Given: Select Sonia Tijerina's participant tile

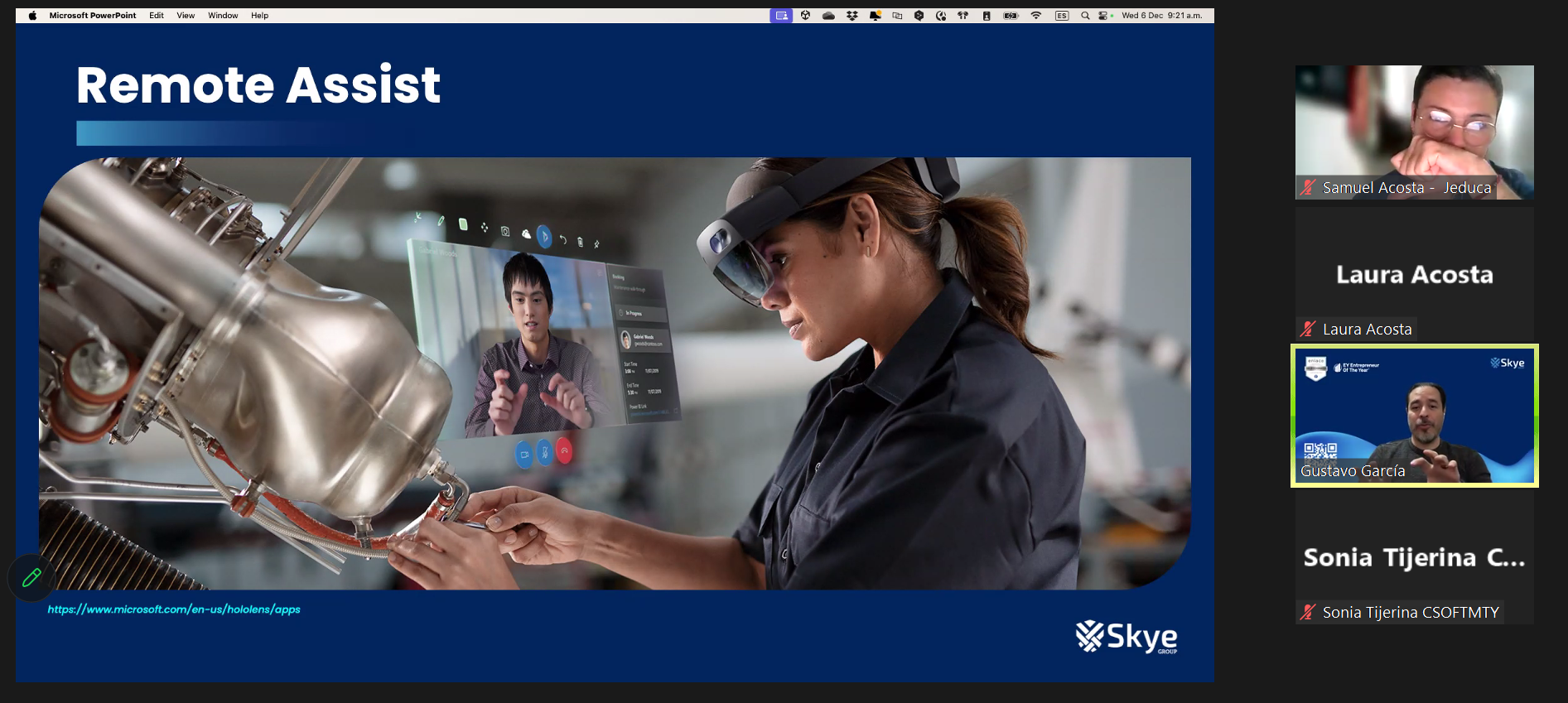Looking at the screenshot, I should point(1415,557).
